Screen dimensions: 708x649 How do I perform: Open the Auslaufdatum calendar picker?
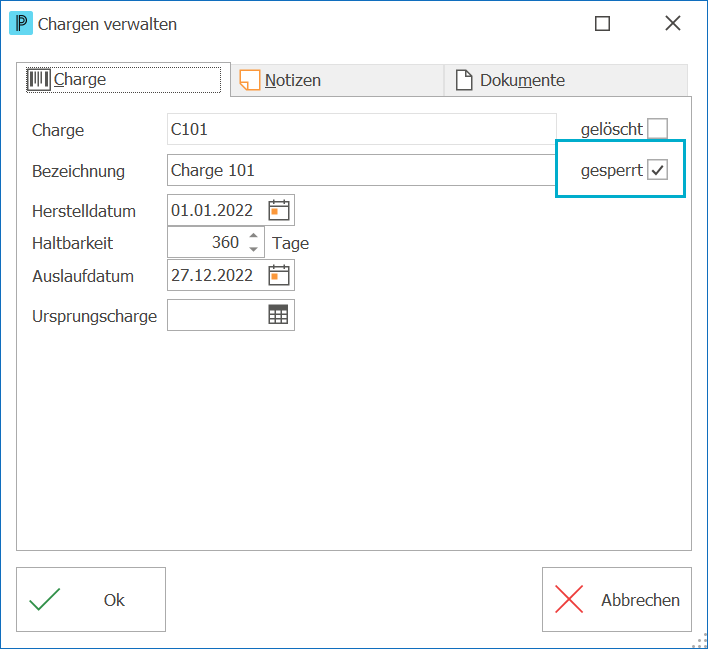tap(279, 275)
